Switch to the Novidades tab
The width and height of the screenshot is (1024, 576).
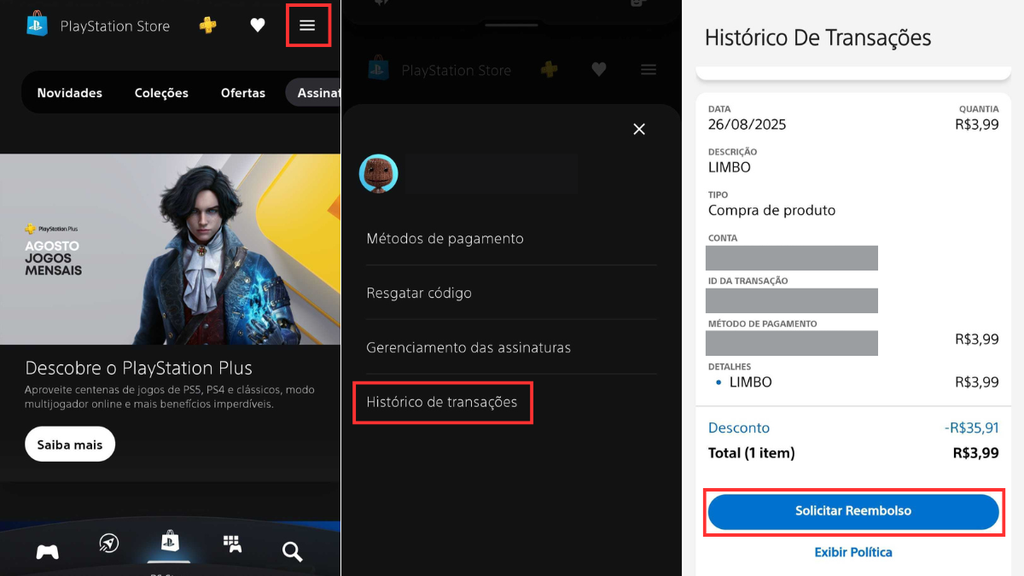[69, 93]
